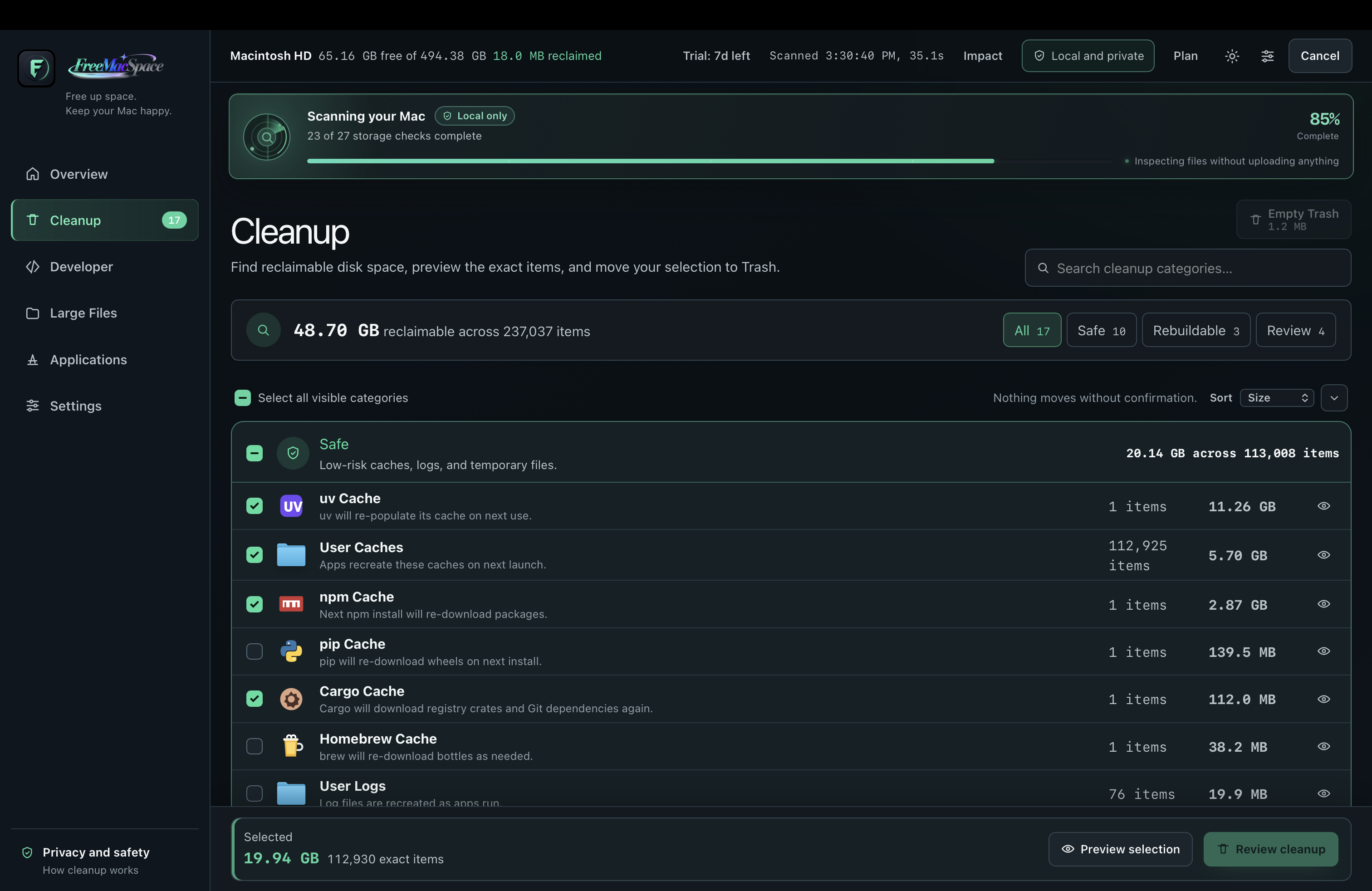Preview Homebrew Cache items with eye icon
The width and height of the screenshot is (1372, 891).
tap(1323, 746)
